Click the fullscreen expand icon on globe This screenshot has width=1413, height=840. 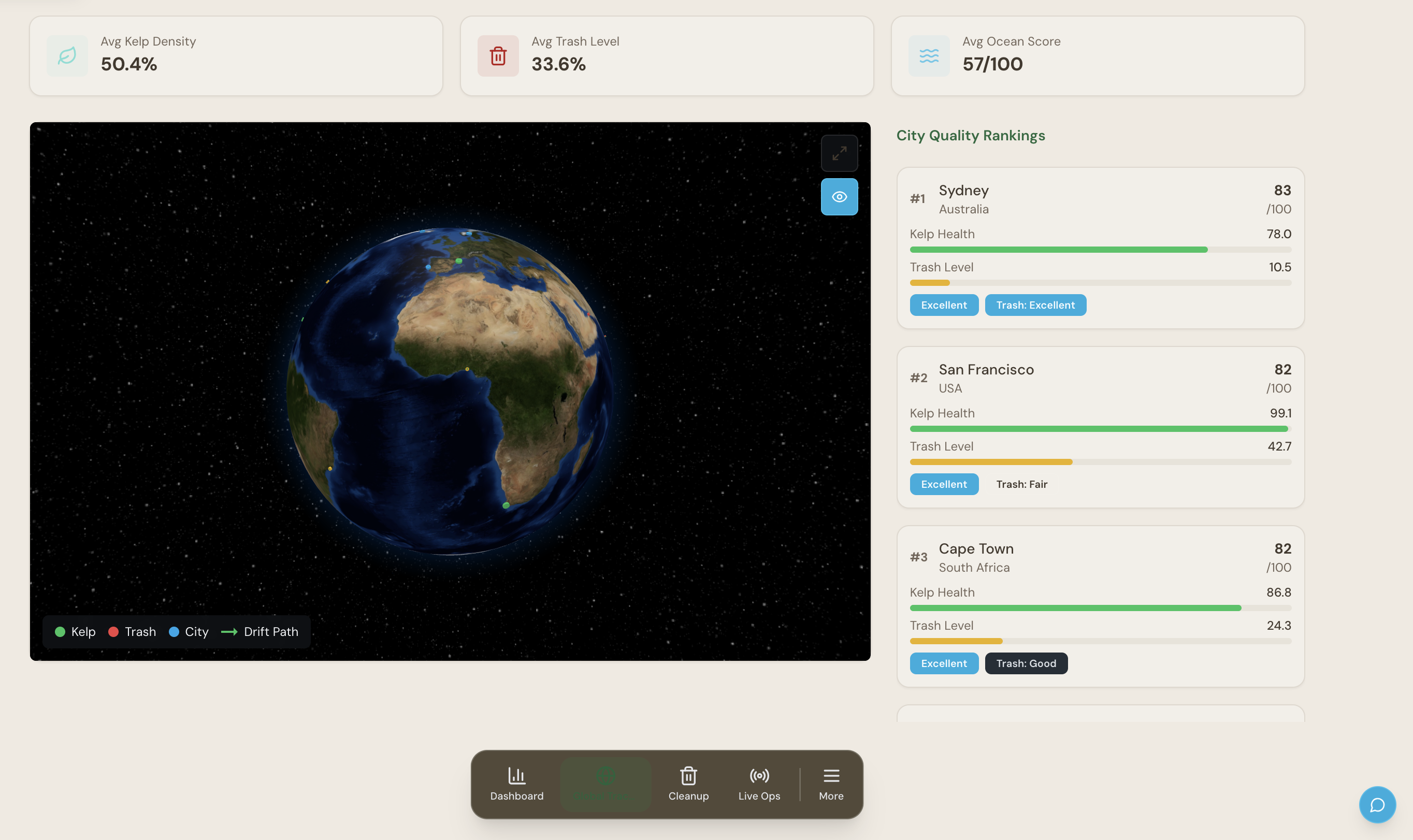[839, 153]
